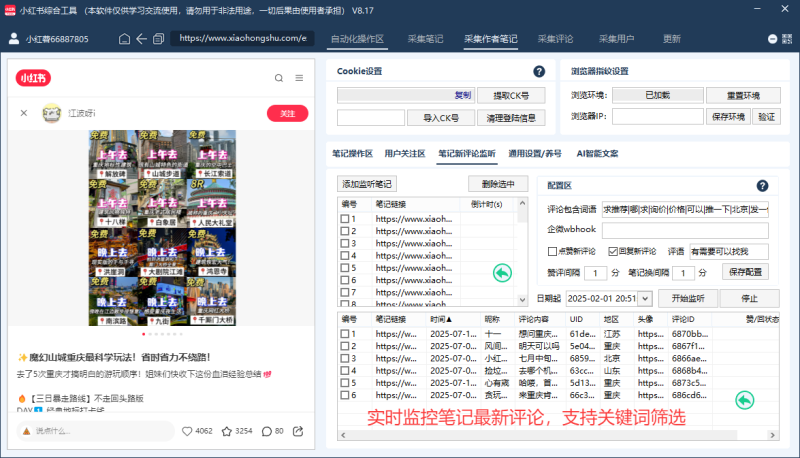
Task: Sort comments by the 时间 column header
Action: tap(441, 319)
